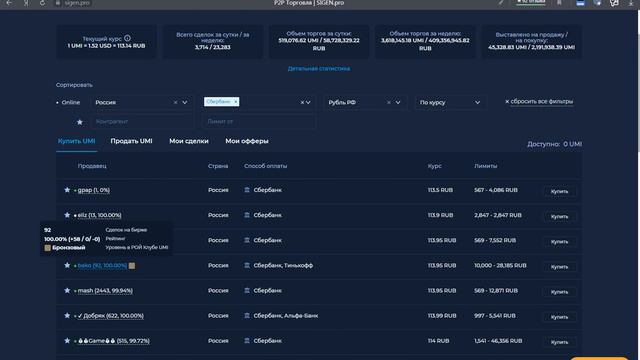The width and height of the screenshot is (640, 360).
Task: Click the bank icon in Game row
Action: click(x=247, y=341)
